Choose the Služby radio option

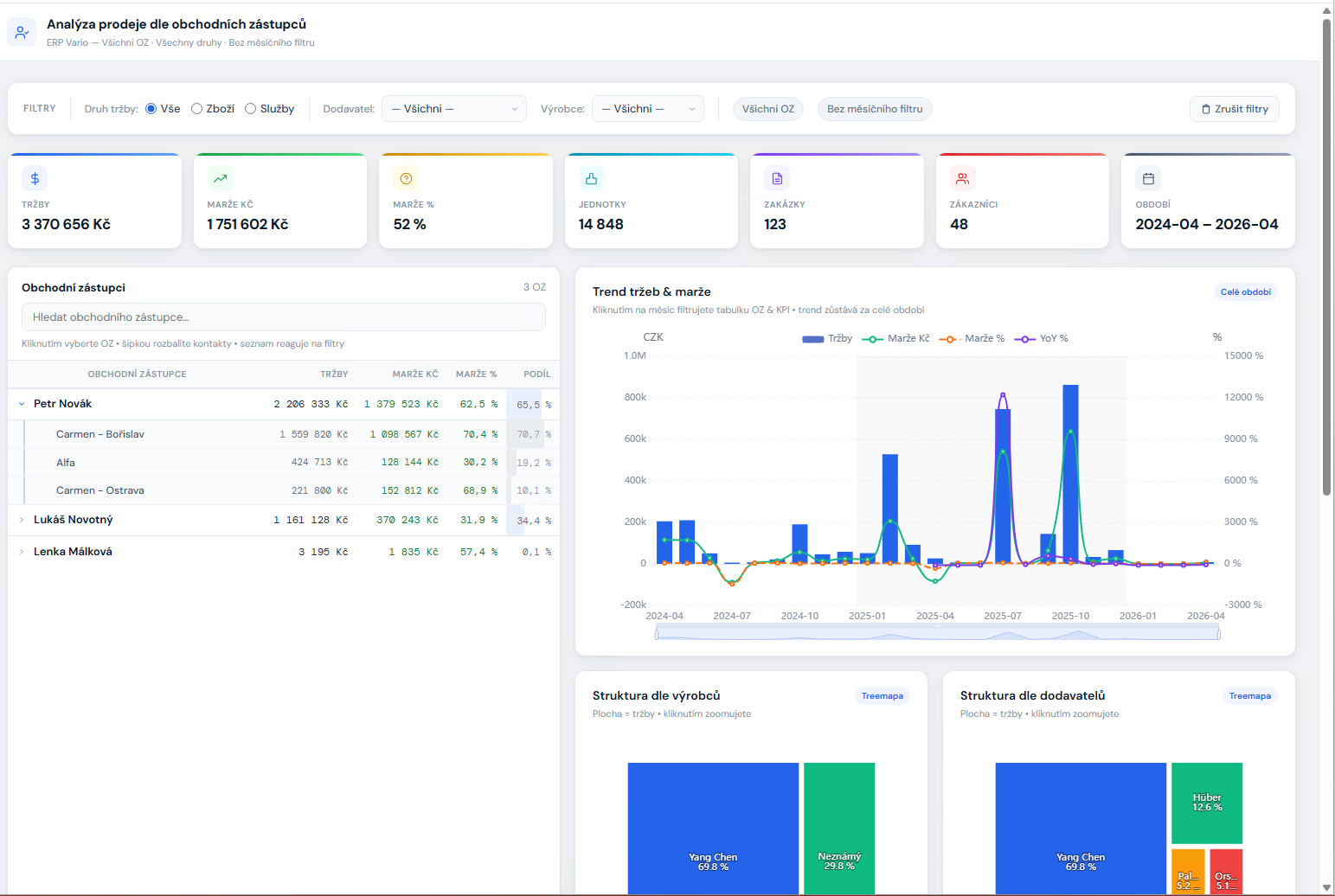[251, 109]
